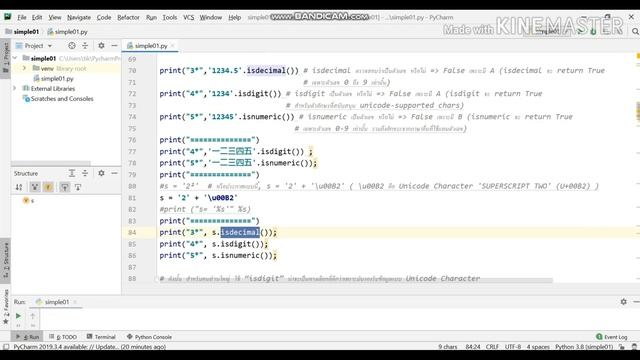The width and height of the screenshot is (640, 360).
Task: Hide the Project panel with minus icon
Action: [114, 46]
